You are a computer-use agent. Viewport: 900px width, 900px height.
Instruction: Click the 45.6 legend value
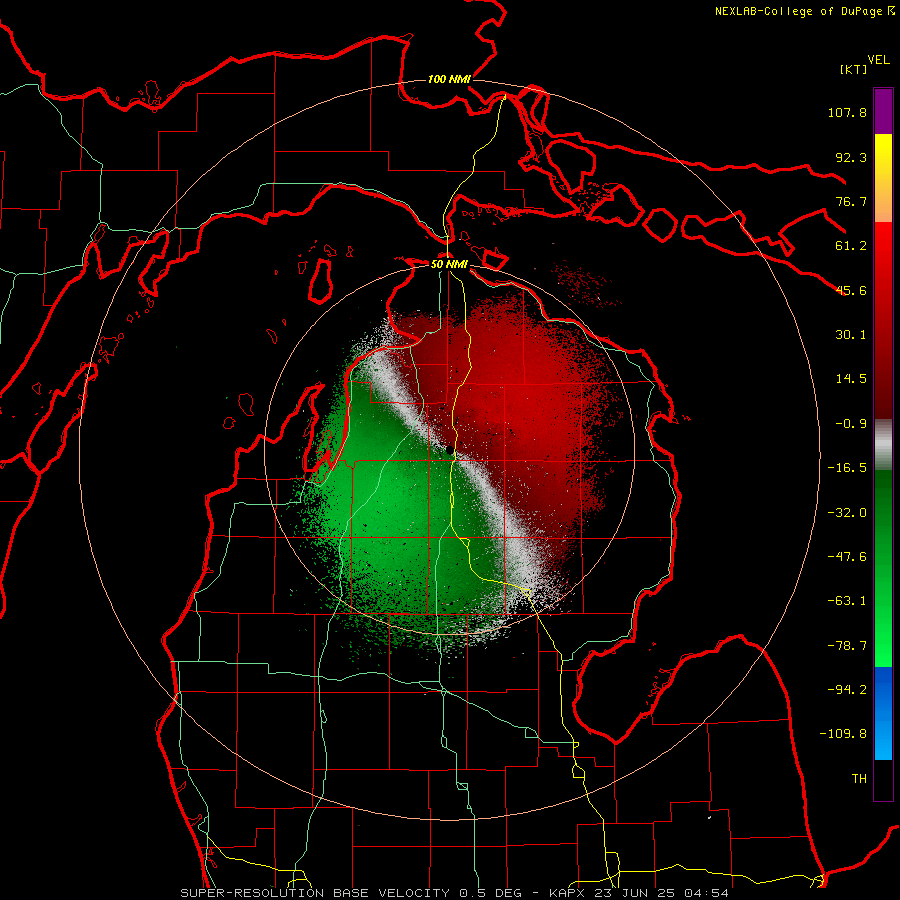pos(851,290)
